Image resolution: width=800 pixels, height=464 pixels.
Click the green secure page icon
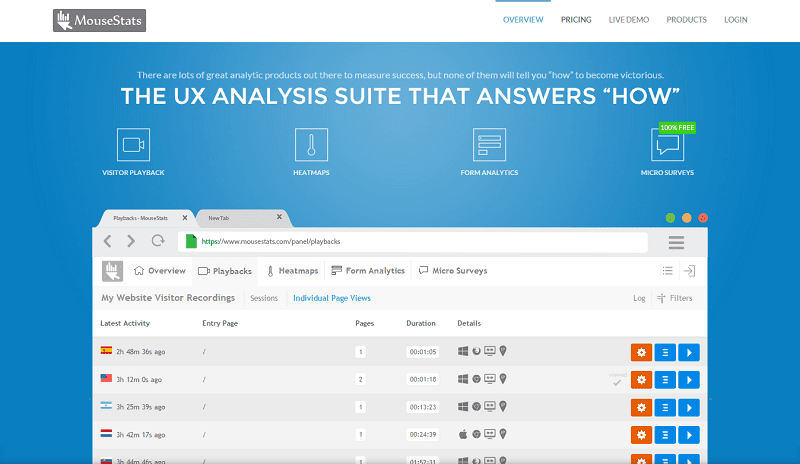191,241
